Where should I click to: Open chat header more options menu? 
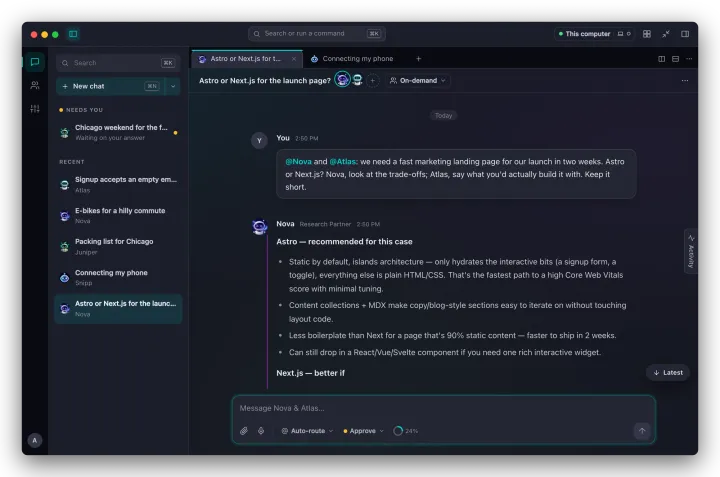[685, 81]
